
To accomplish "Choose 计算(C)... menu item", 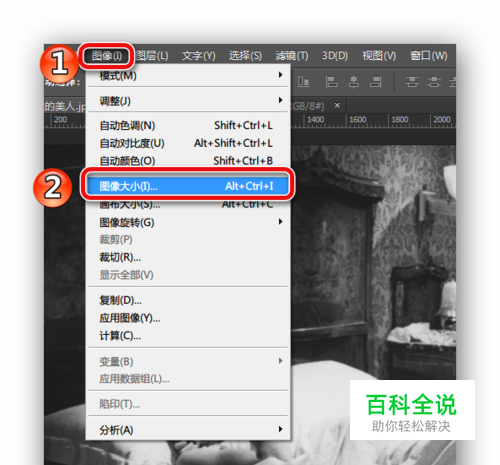I will point(188,336).
